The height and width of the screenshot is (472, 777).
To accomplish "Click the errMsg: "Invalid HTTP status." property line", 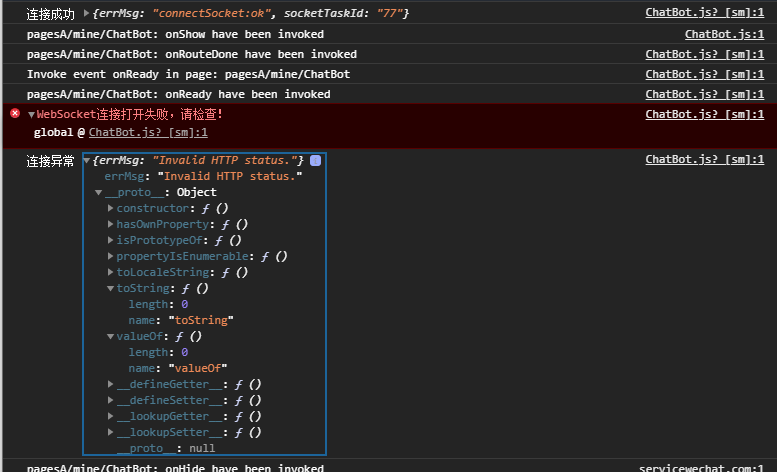I will point(203,176).
